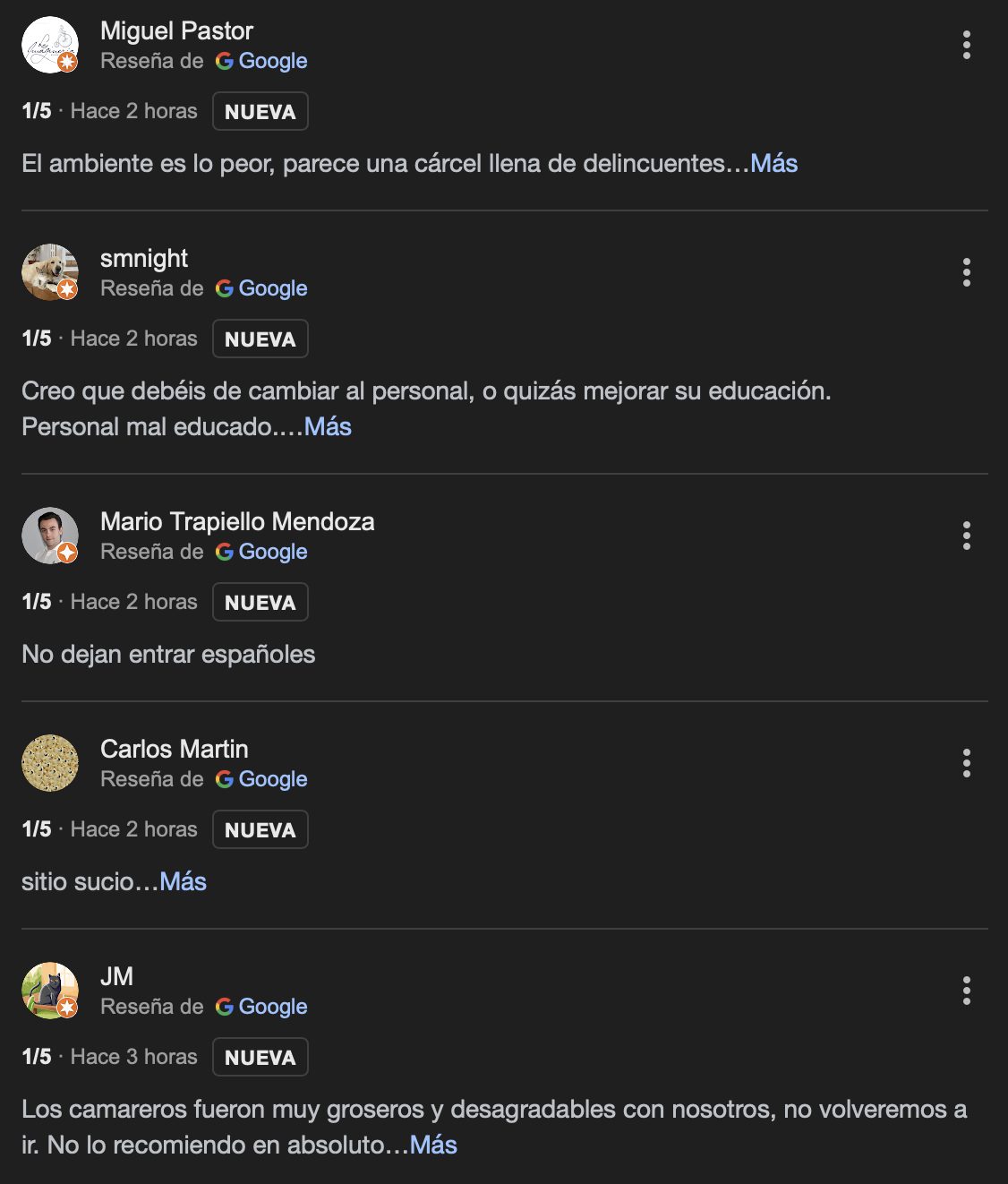Viewport: 1008px width, 1184px height.
Task: Expand Miguel Pastor's review with Más
Action: pos(773,163)
